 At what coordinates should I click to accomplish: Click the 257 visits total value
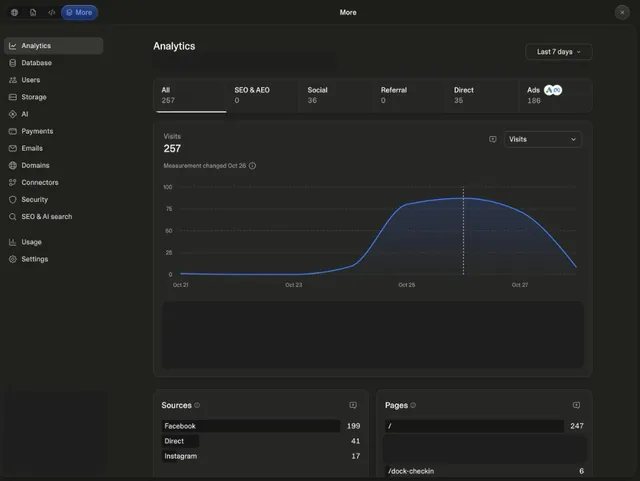click(x=172, y=149)
